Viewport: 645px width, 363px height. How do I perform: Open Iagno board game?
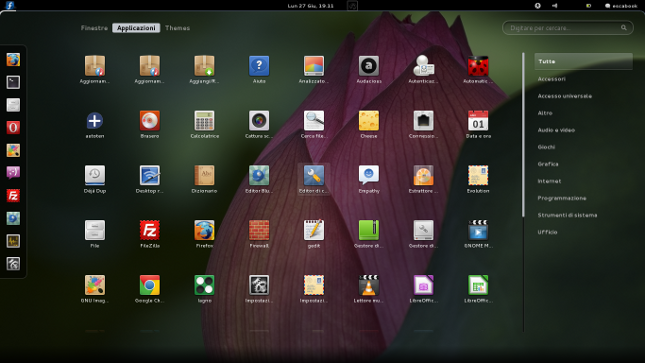click(x=204, y=285)
